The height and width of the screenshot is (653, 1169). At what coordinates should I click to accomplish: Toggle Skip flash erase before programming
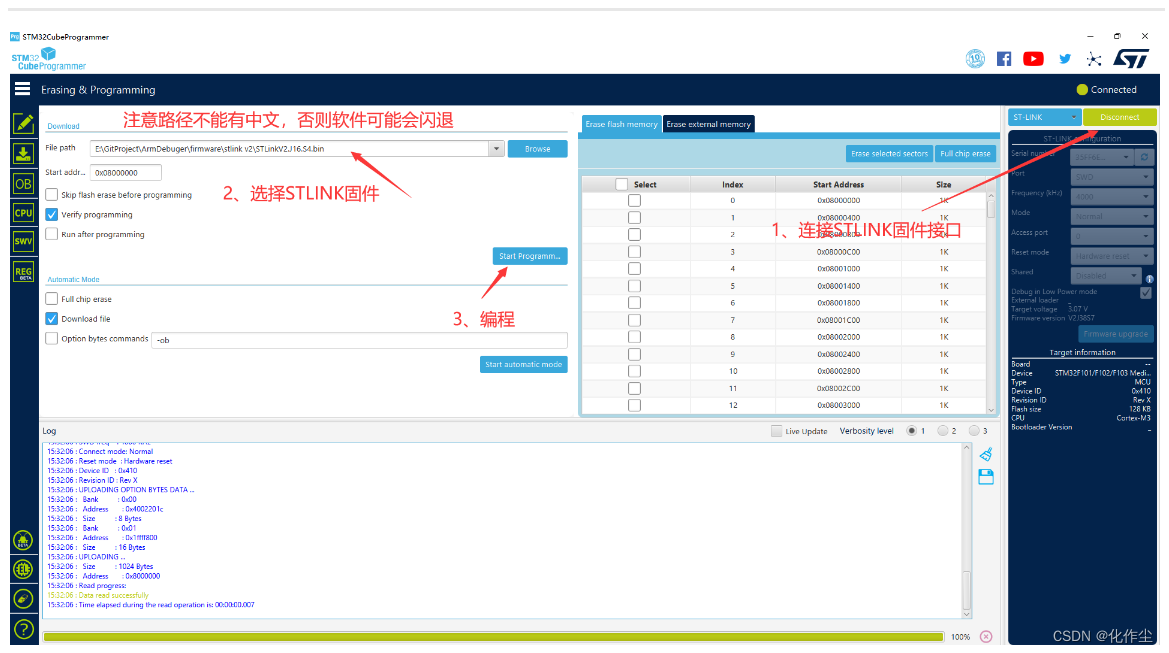[x=51, y=195]
